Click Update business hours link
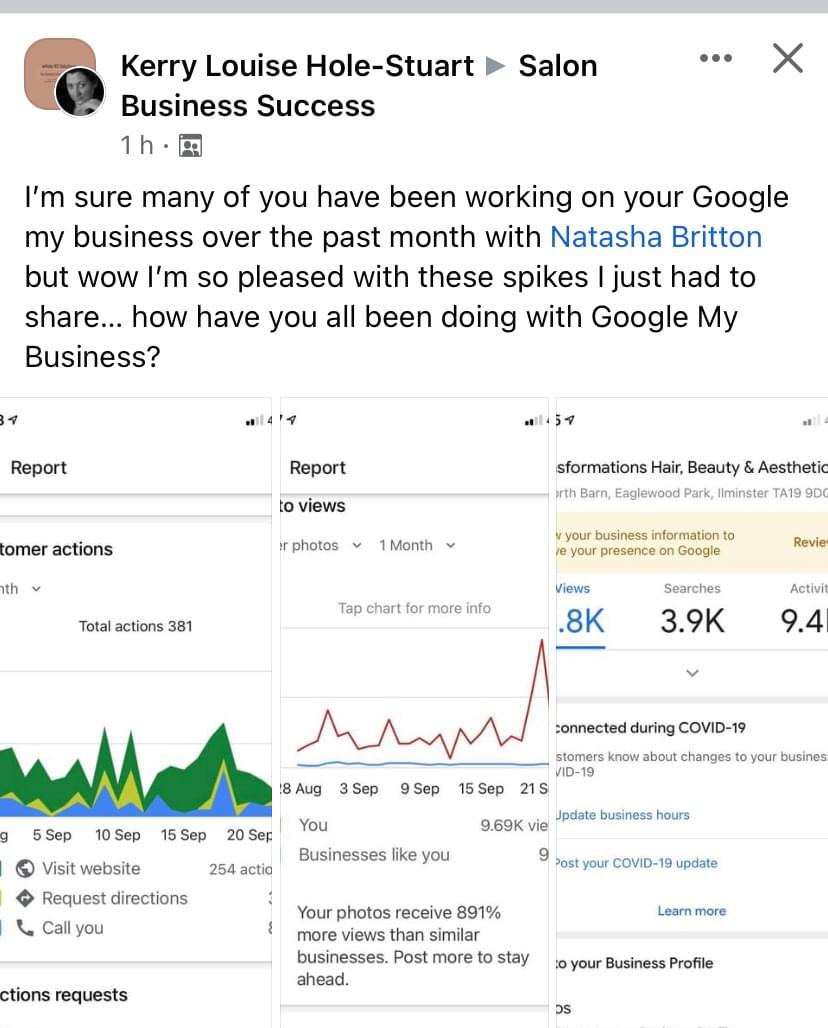Viewport: 828px width, 1028px height. click(x=624, y=815)
